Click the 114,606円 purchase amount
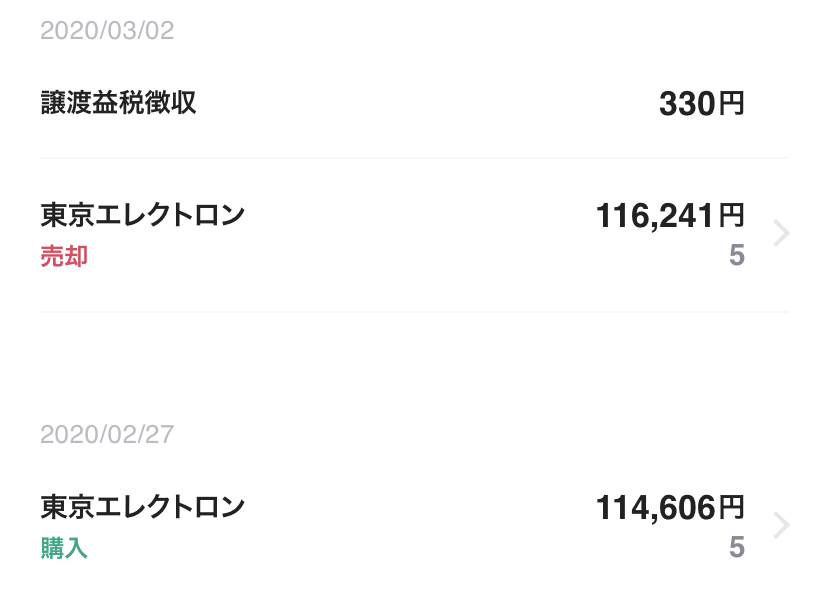The width and height of the screenshot is (828, 602). tap(670, 507)
